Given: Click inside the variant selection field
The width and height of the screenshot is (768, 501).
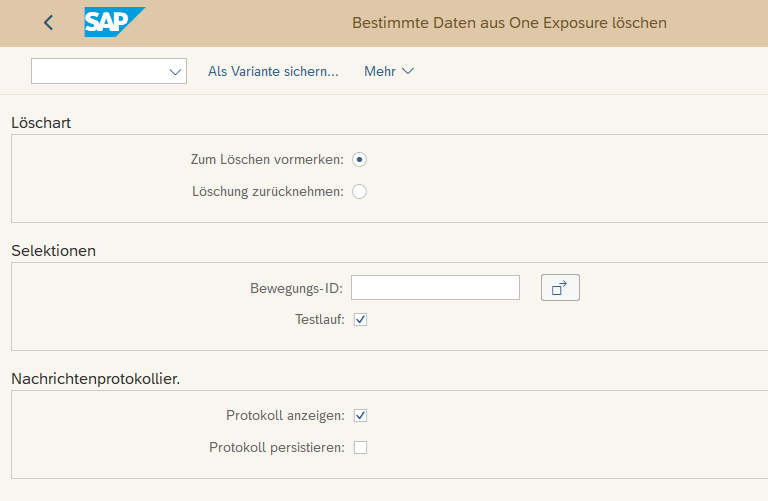Looking at the screenshot, I should pos(98,72).
